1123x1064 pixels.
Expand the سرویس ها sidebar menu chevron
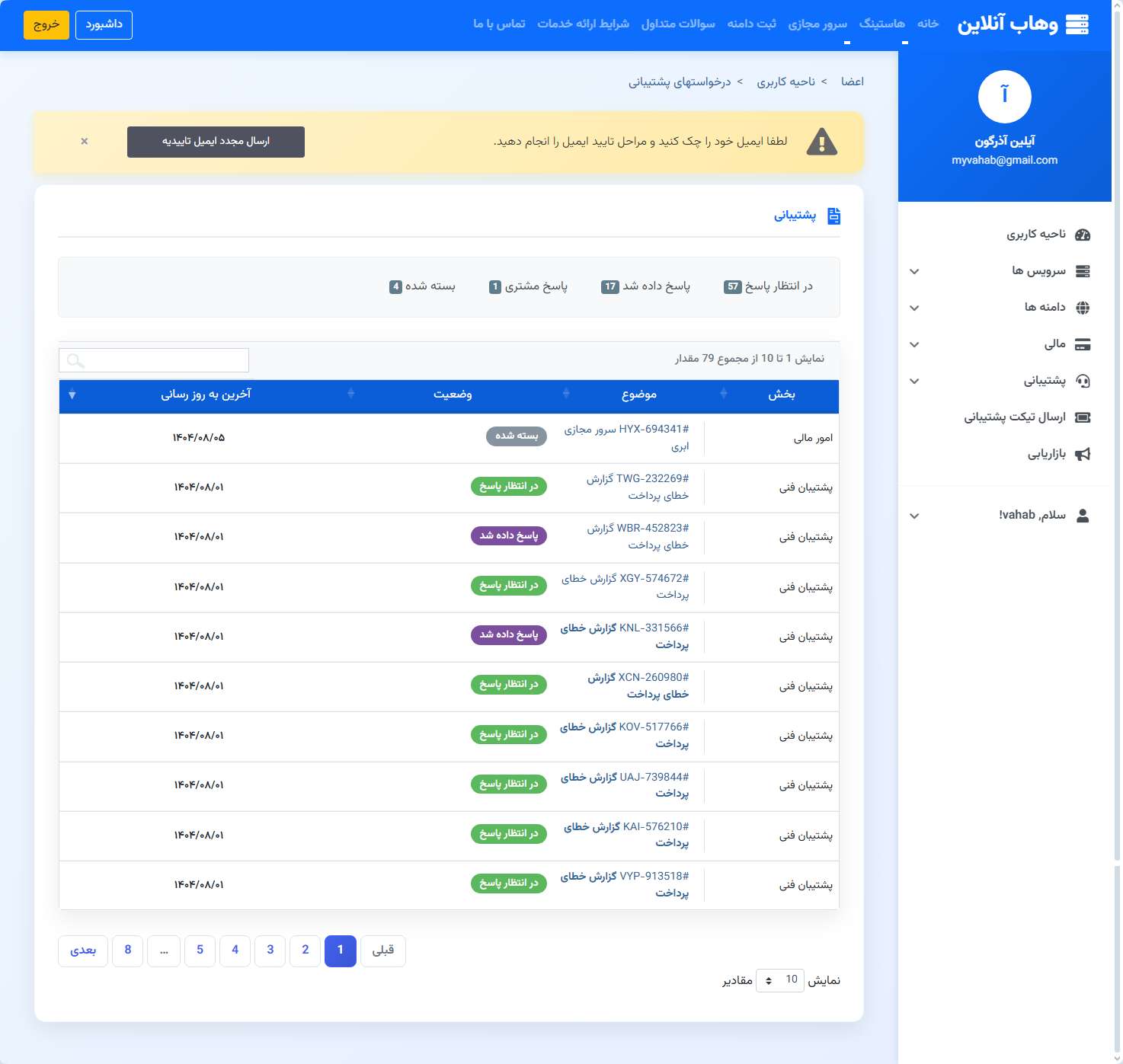point(914,271)
